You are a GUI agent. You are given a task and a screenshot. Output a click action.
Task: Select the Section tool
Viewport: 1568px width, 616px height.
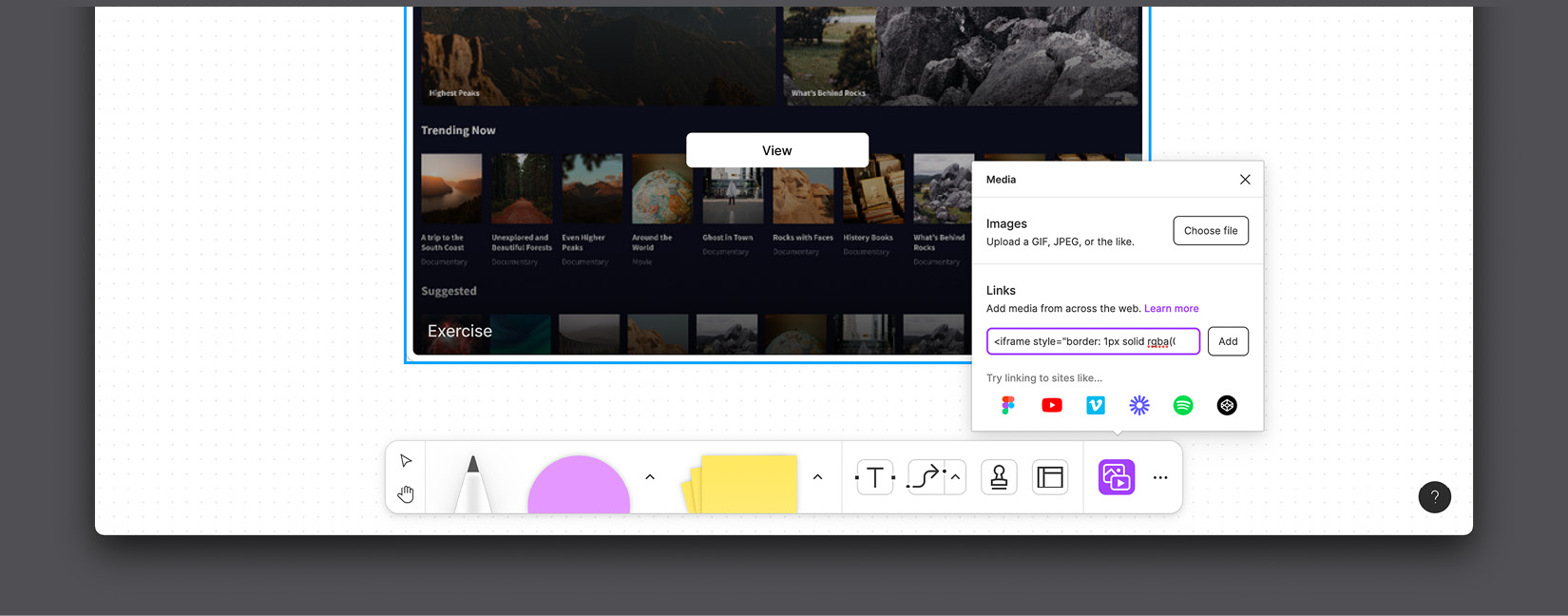click(1050, 477)
